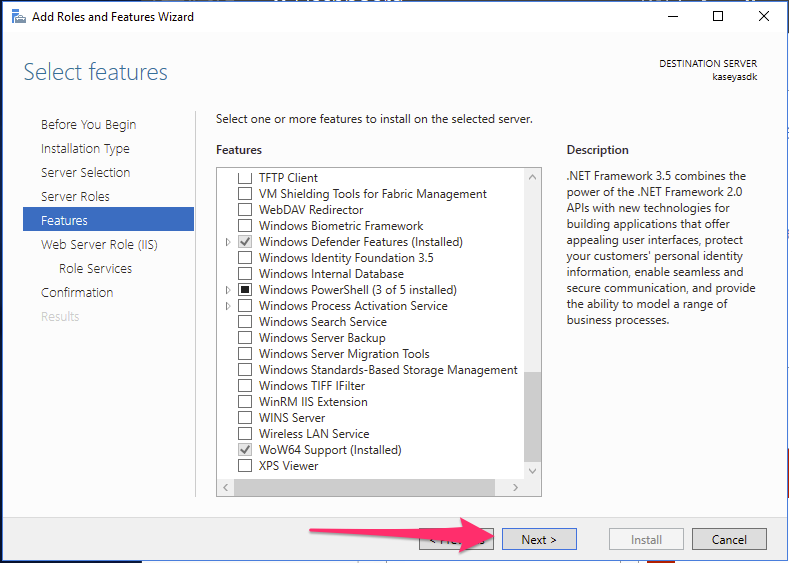
Task: Check Windows TIFF IFilter feature
Action: pos(245,386)
